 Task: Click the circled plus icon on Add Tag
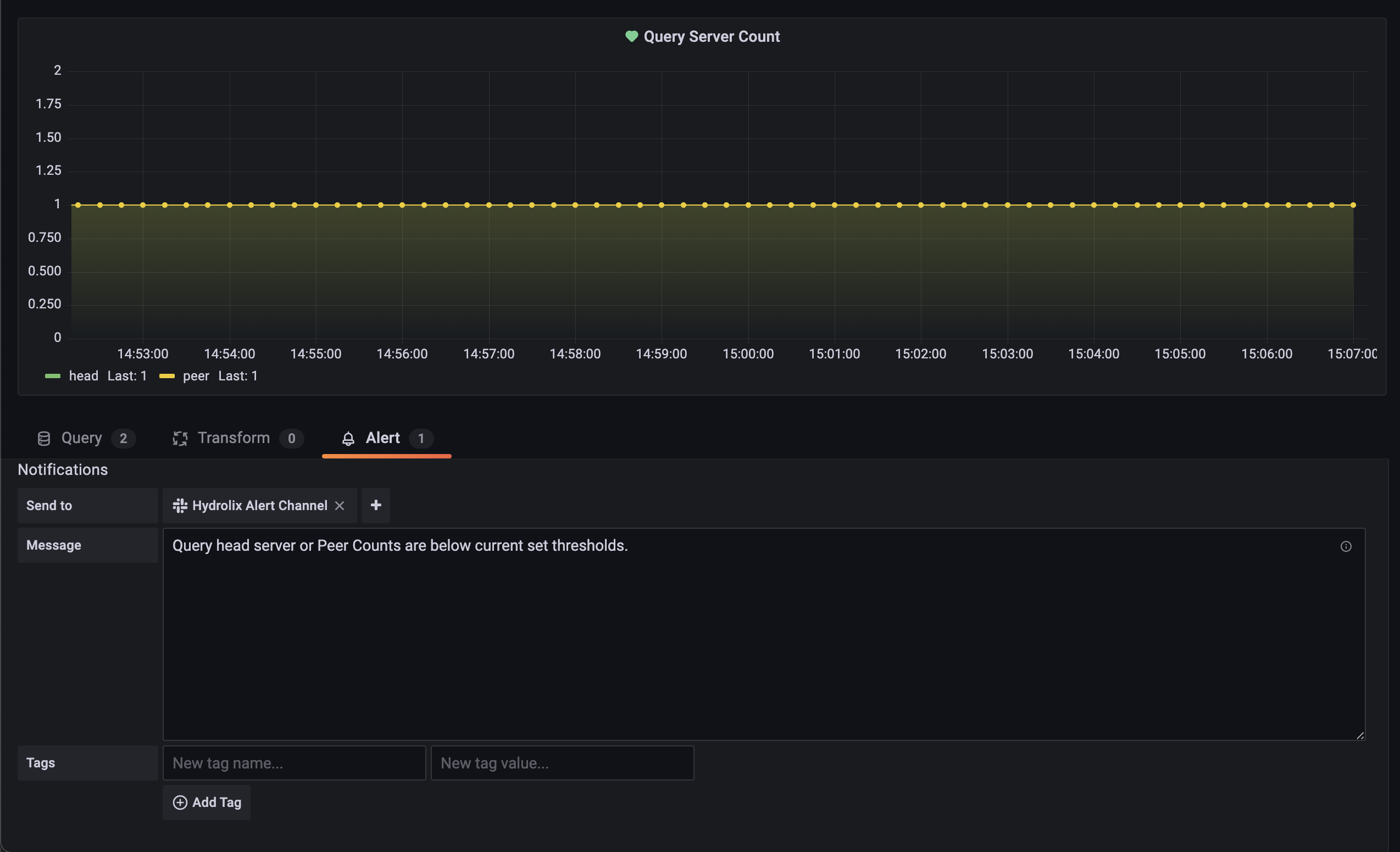click(180, 802)
